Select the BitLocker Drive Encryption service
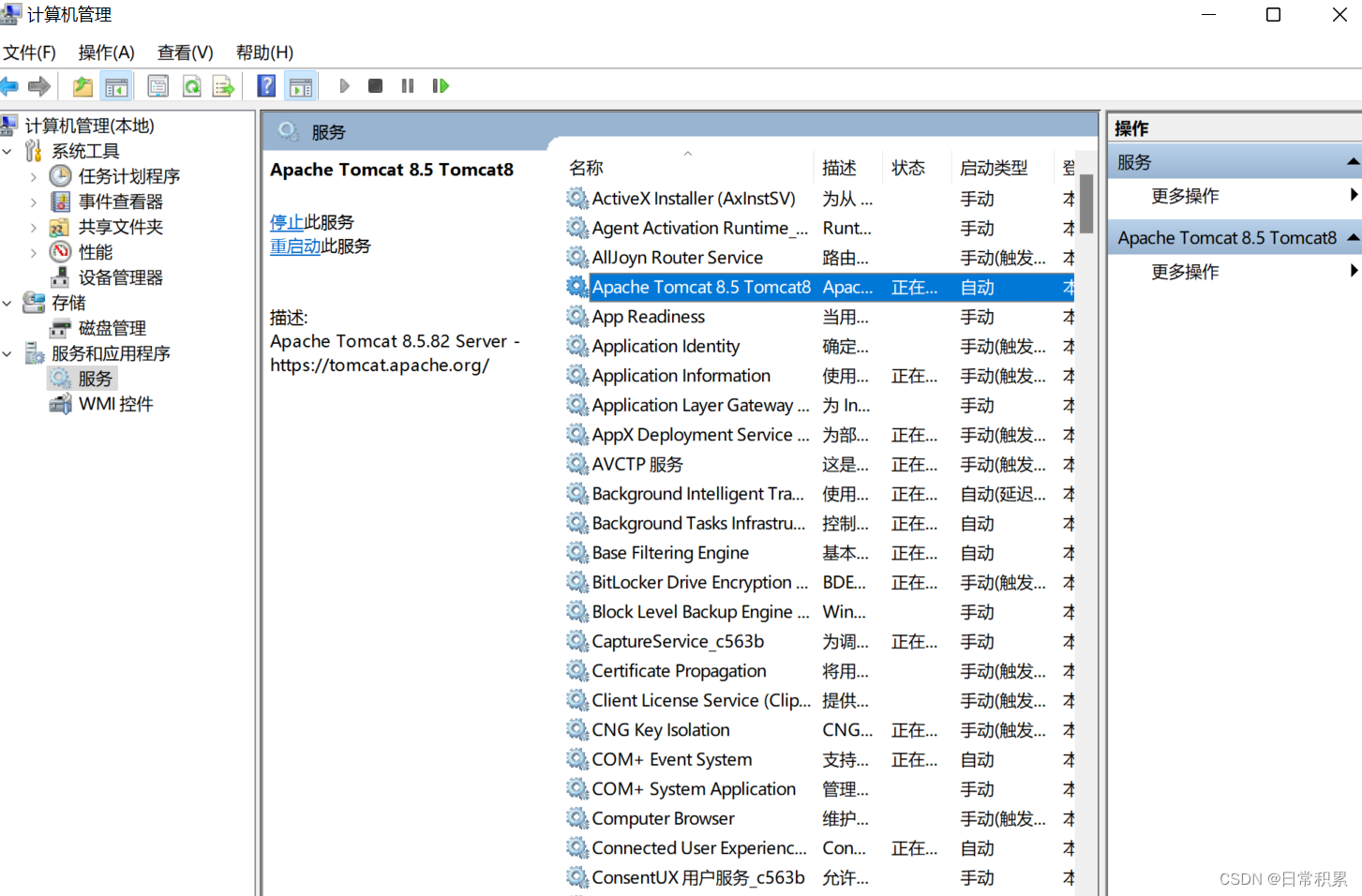Image resolution: width=1362 pixels, height=896 pixels. coord(820,583)
